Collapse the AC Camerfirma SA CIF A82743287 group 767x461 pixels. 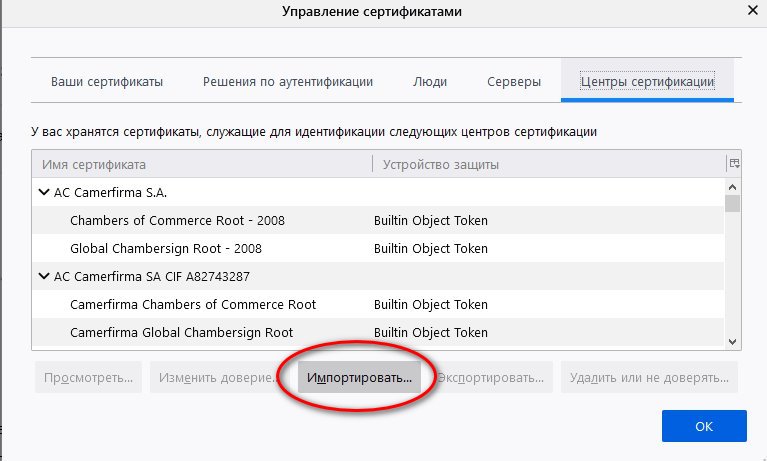[x=44, y=276]
